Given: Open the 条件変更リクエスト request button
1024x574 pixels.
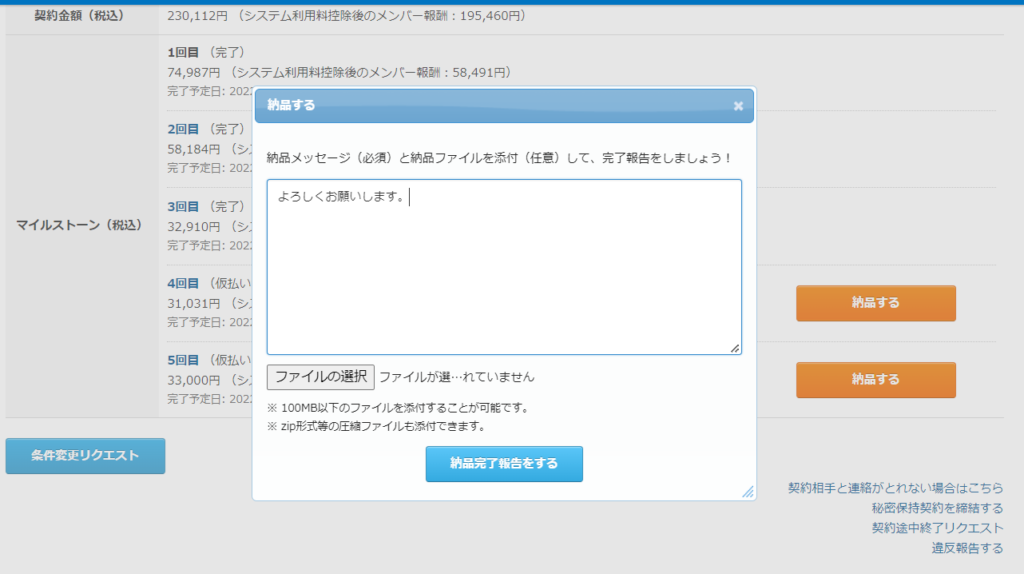Looking at the screenshot, I should (x=85, y=456).
